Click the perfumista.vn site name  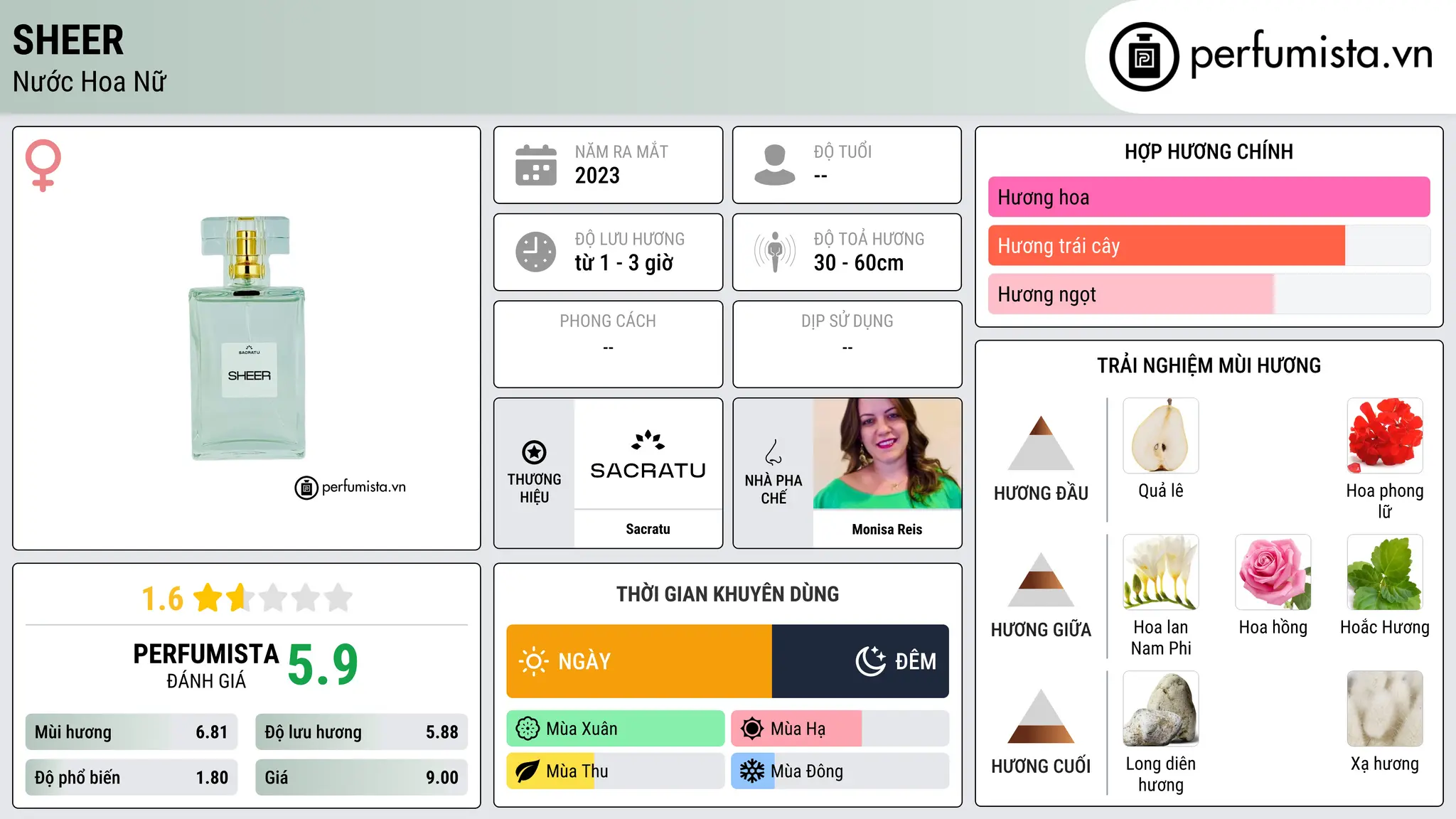1312,54
